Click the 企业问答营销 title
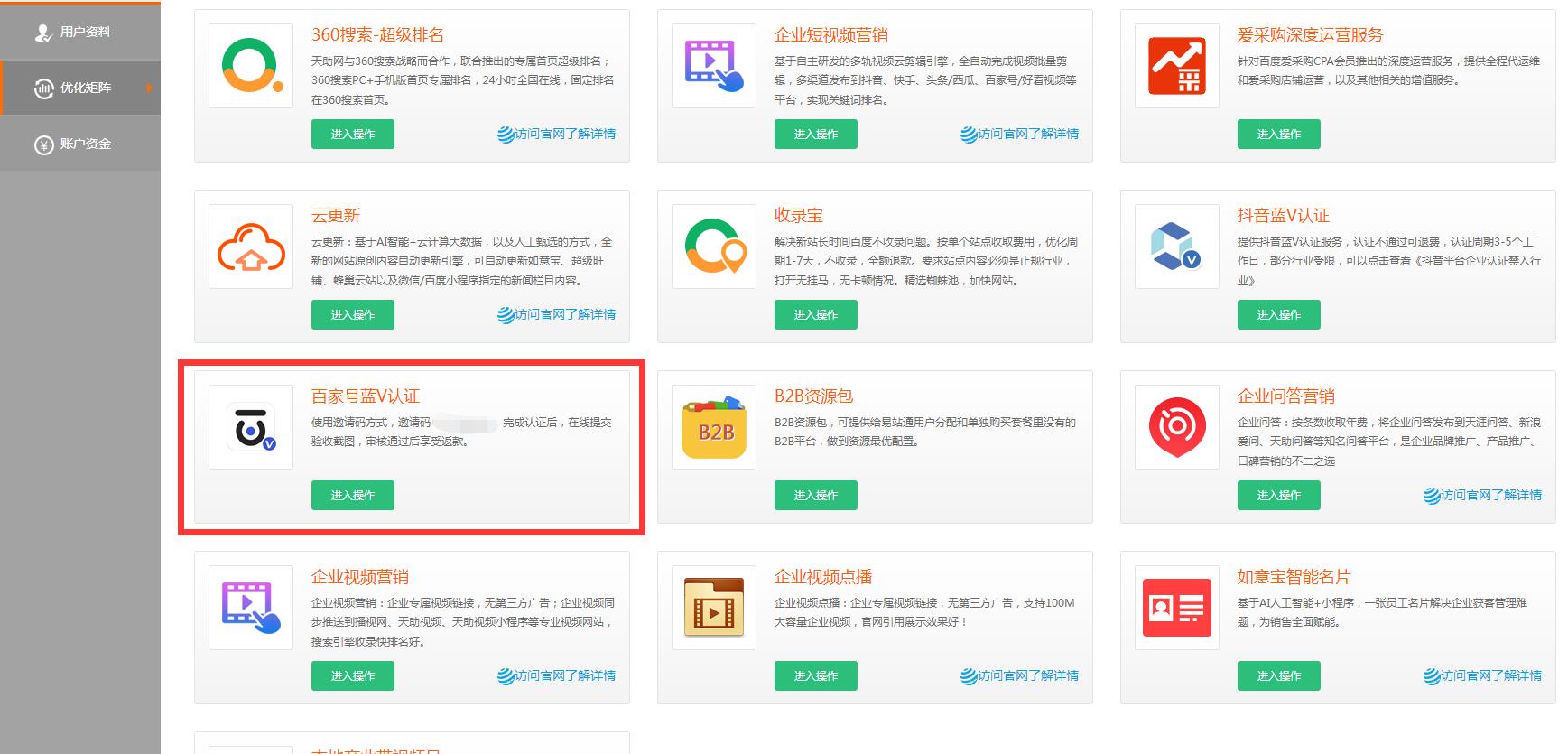 1285,396
